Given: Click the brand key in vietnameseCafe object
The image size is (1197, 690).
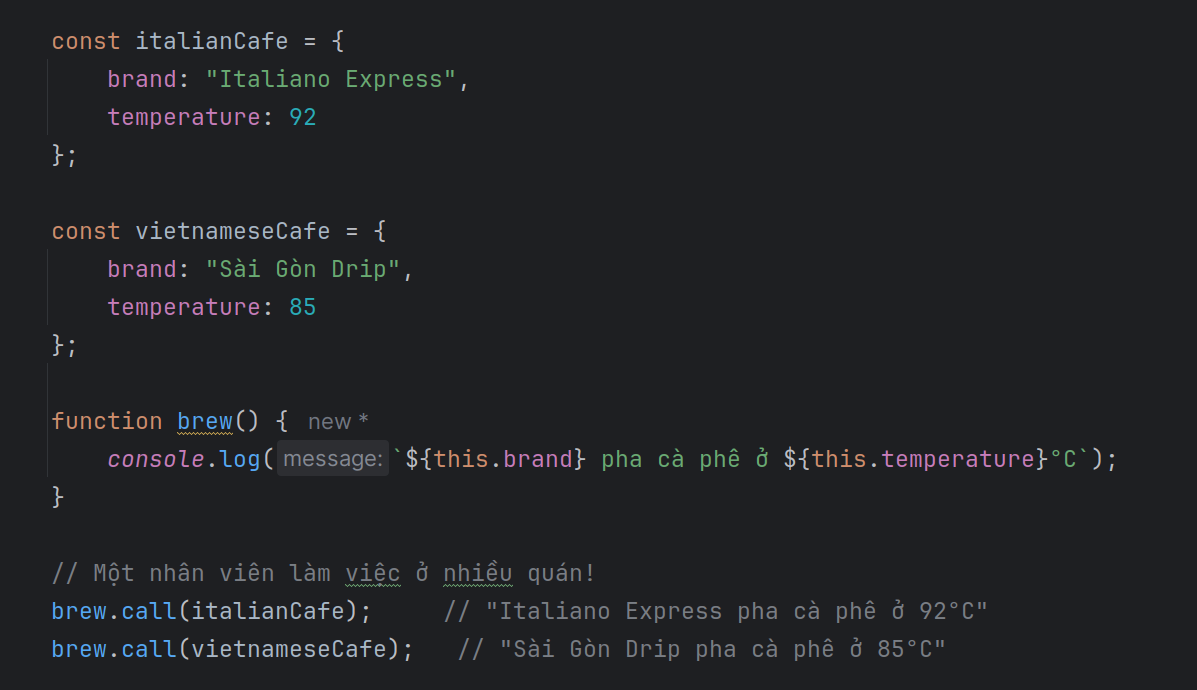Looking at the screenshot, I should click(x=141, y=270).
